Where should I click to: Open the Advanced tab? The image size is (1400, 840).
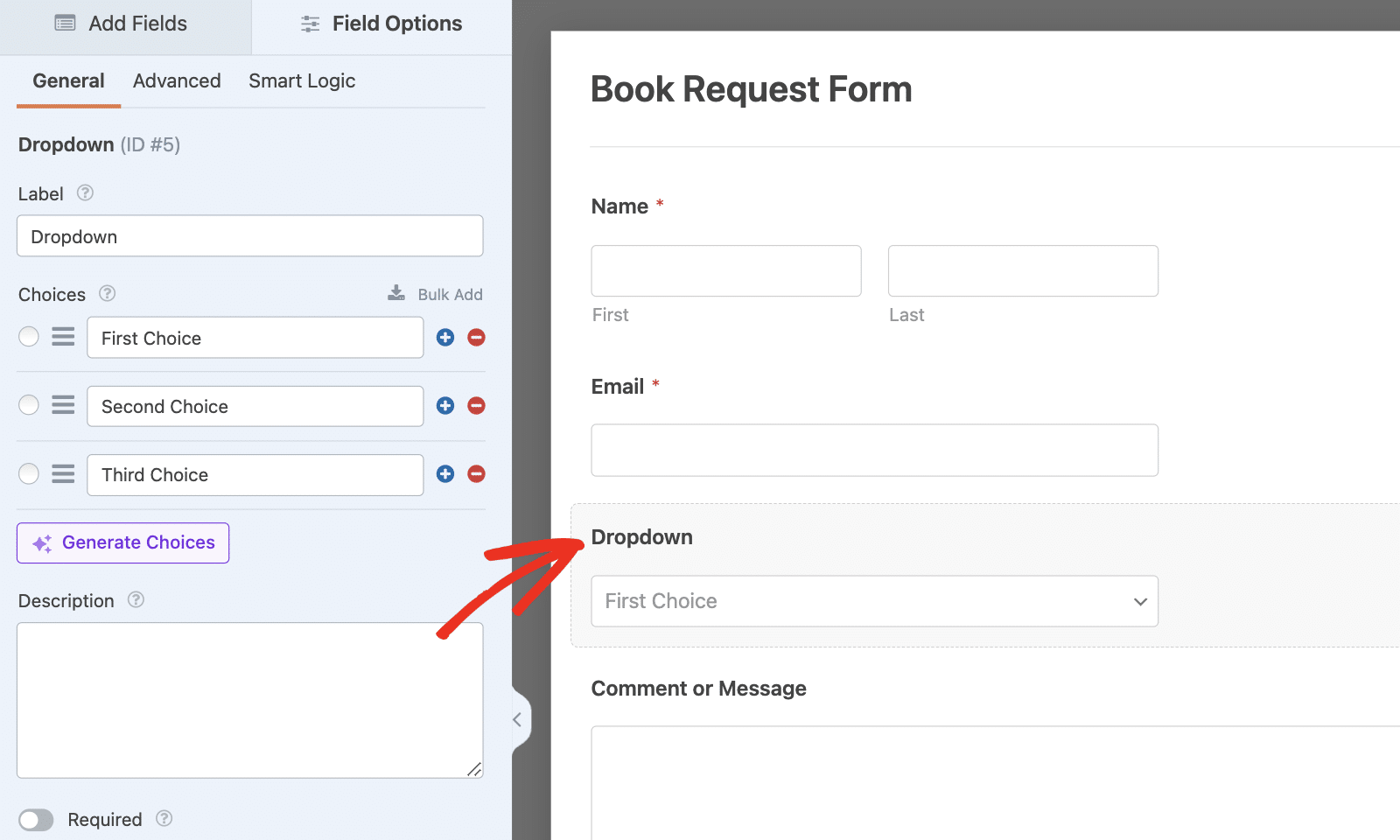[x=177, y=81]
